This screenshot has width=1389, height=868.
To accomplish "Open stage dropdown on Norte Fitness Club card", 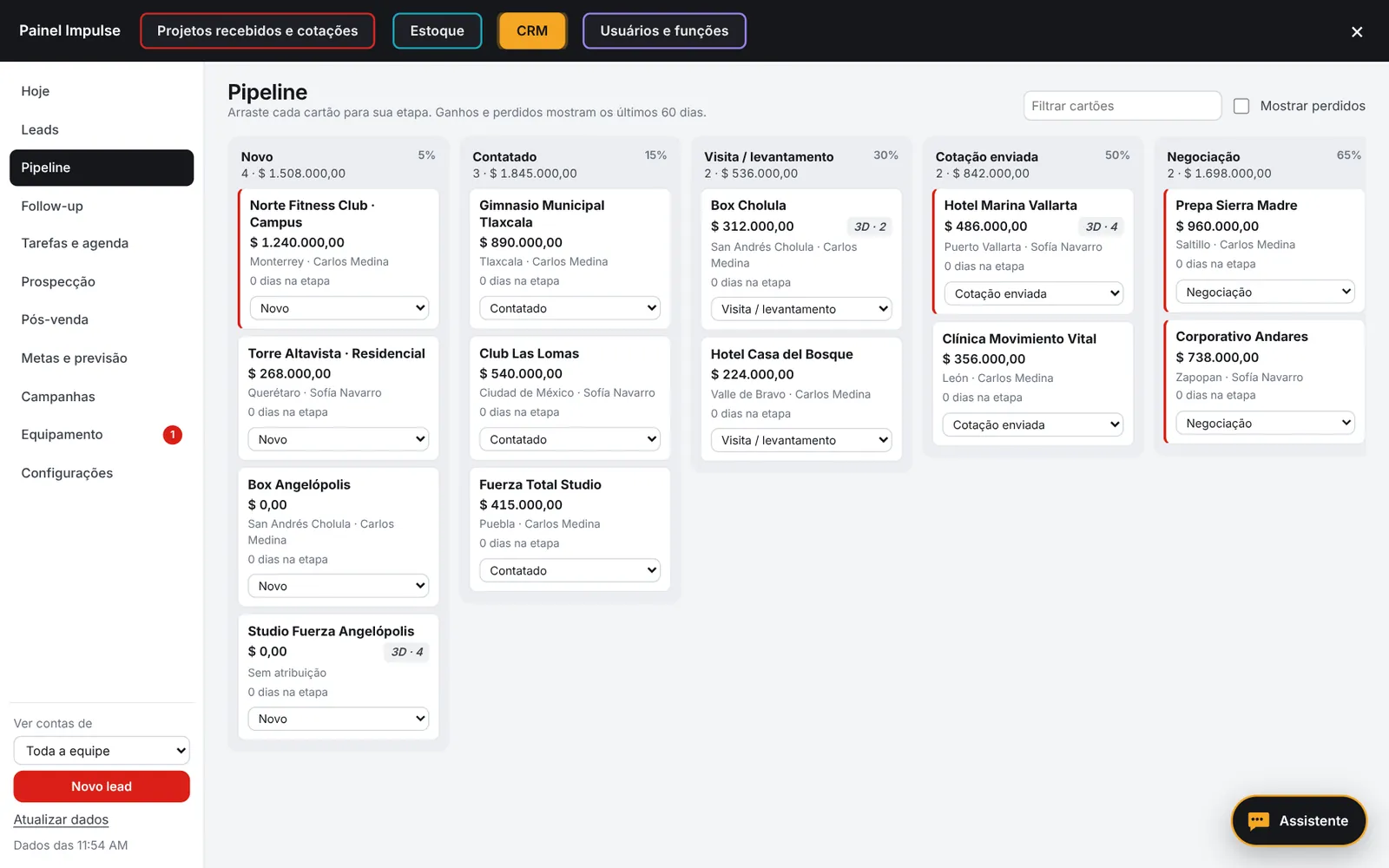I will pyautogui.click(x=339, y=308).
